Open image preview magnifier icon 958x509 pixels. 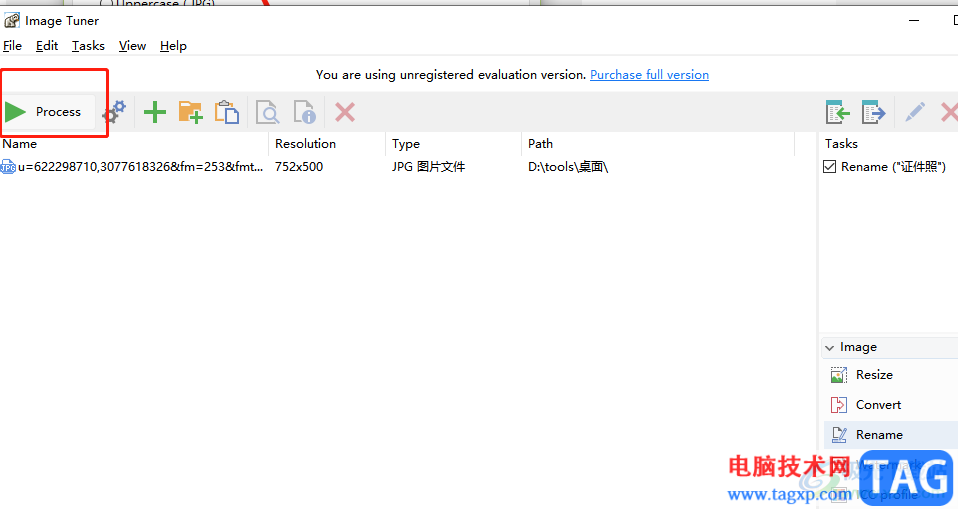[268, 112]
